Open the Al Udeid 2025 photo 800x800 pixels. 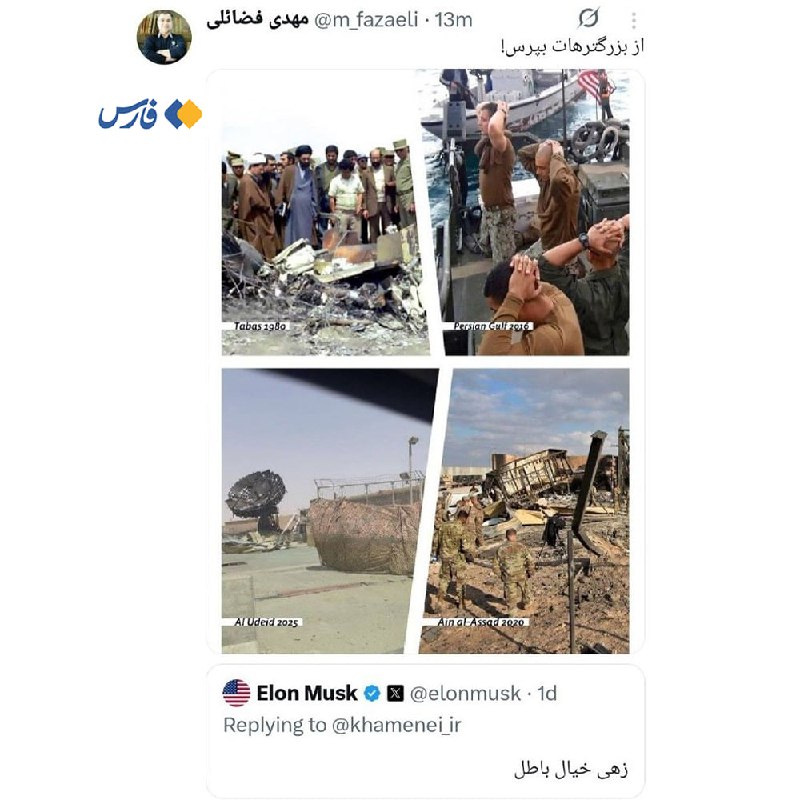[327, 511]
